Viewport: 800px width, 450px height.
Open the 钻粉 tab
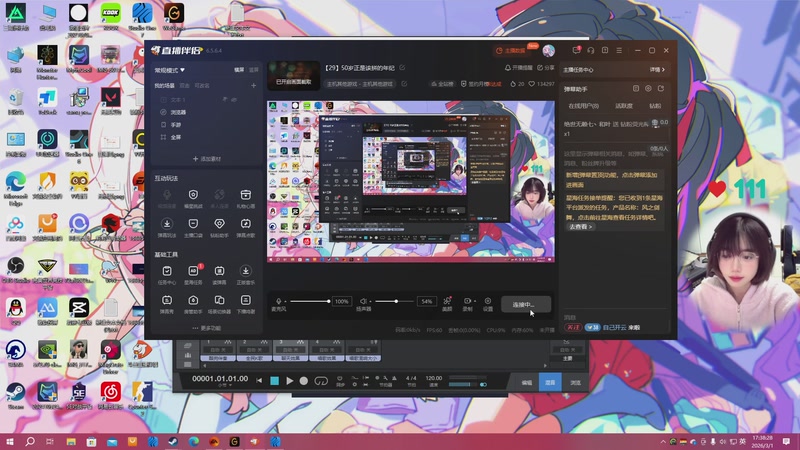(655, 106)
